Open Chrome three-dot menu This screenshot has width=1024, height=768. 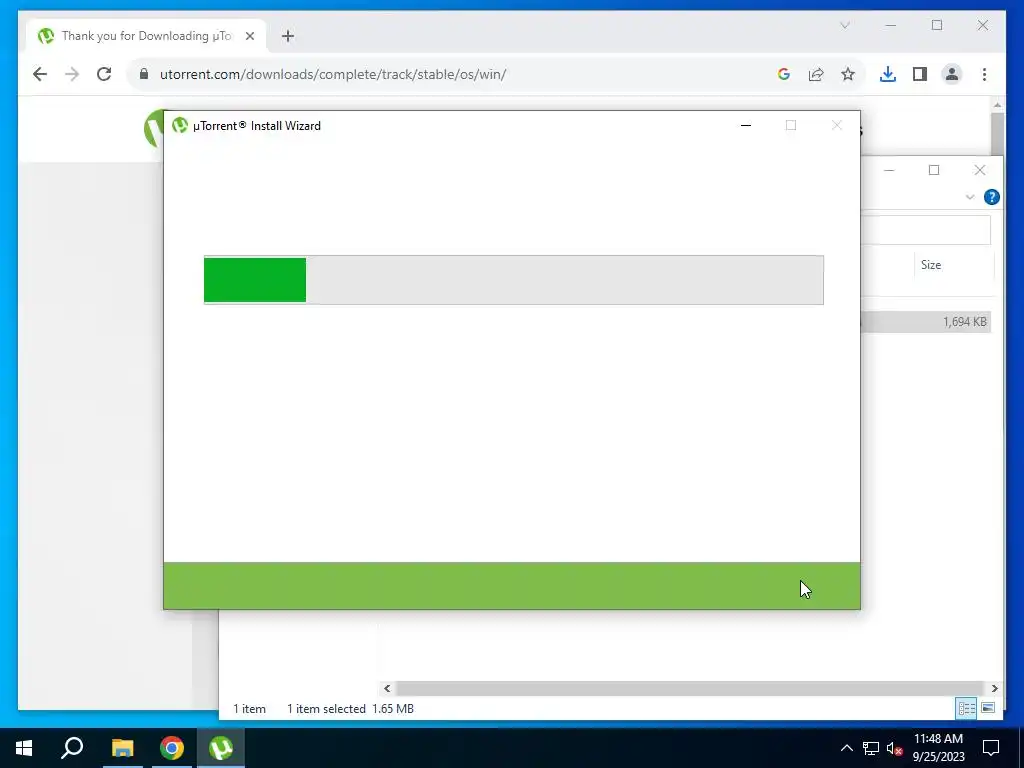point(984,74)
